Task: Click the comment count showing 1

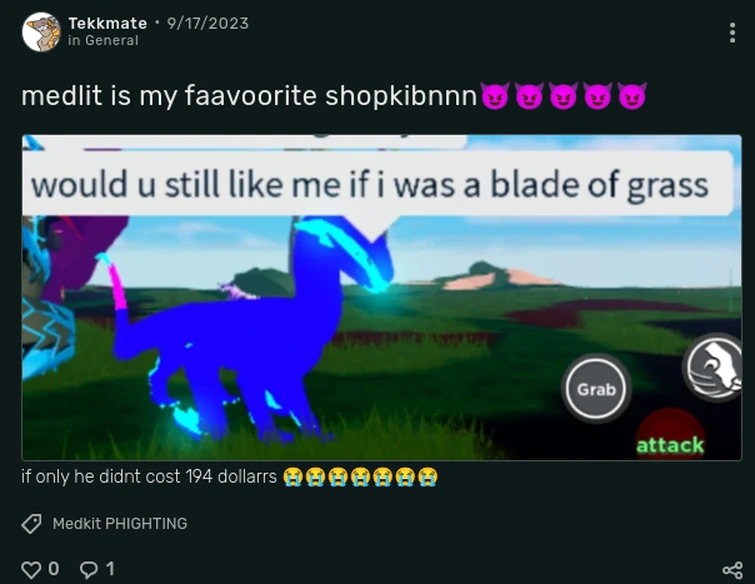Action: [110, 569]
